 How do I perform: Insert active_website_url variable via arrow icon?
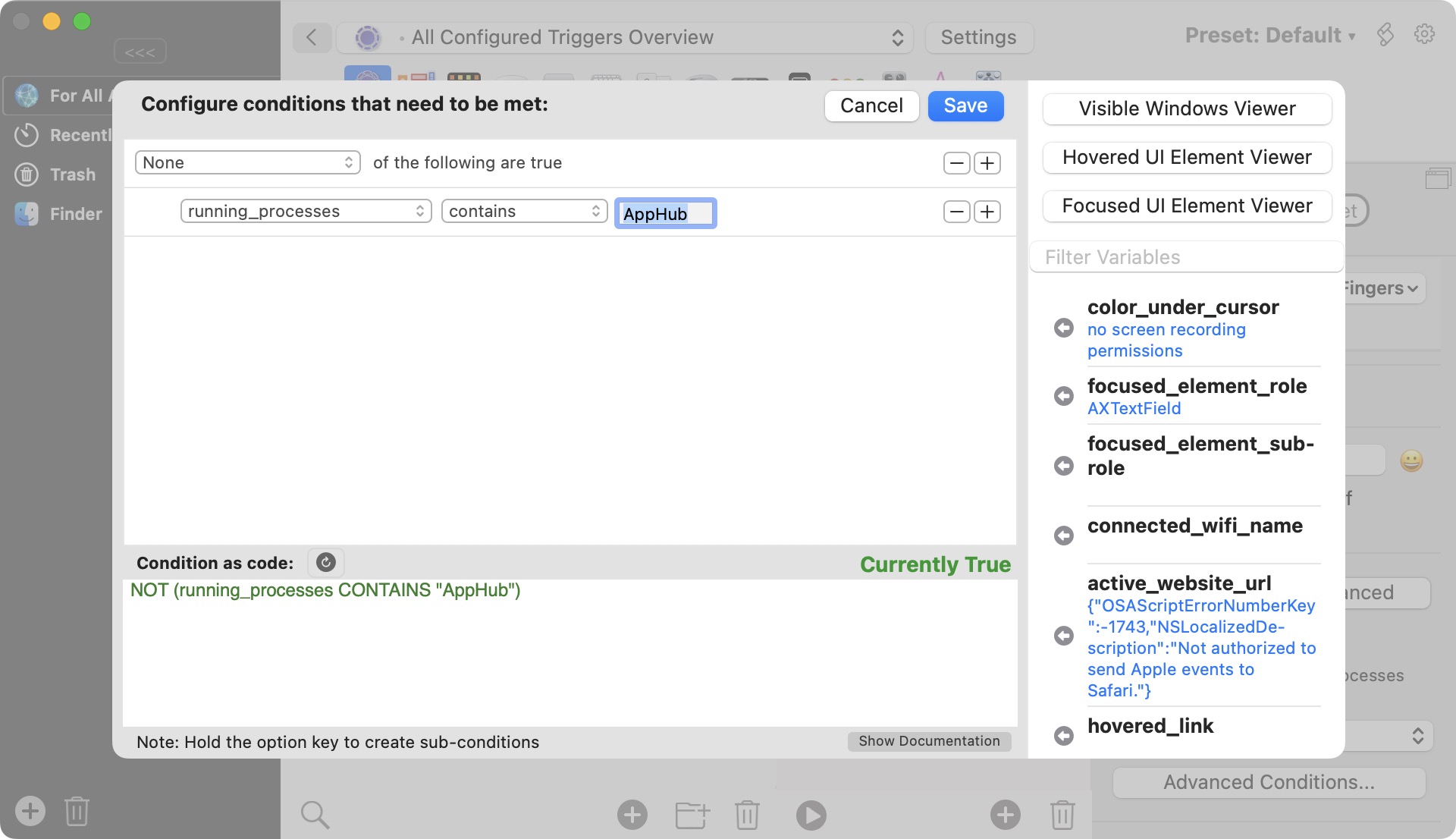point(1064,636)
